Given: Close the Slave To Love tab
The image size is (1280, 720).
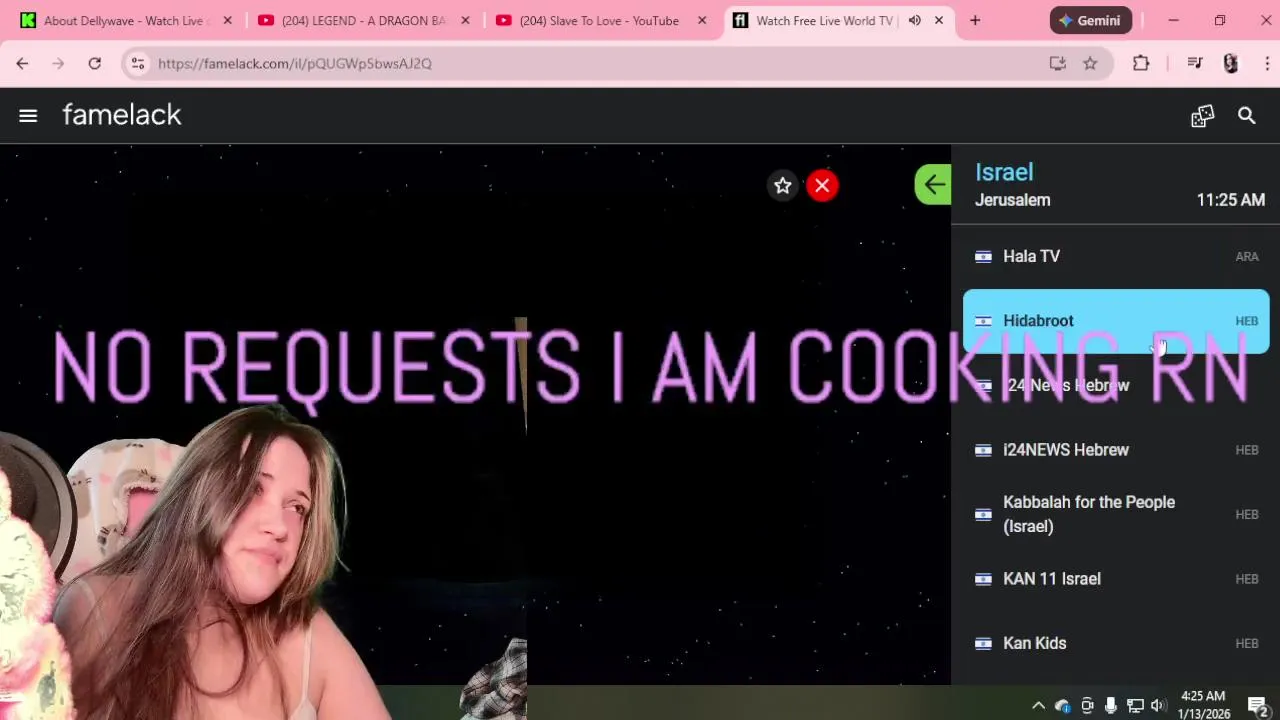Looking at the screenshot, I should pyautogui.click(x=702, y=20).
